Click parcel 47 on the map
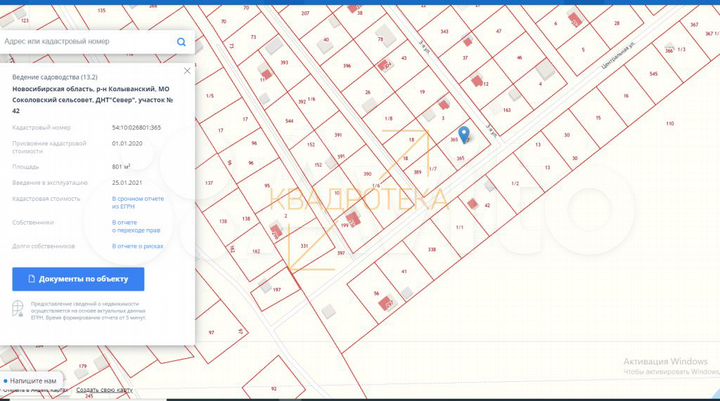 [x=499, y=31]
